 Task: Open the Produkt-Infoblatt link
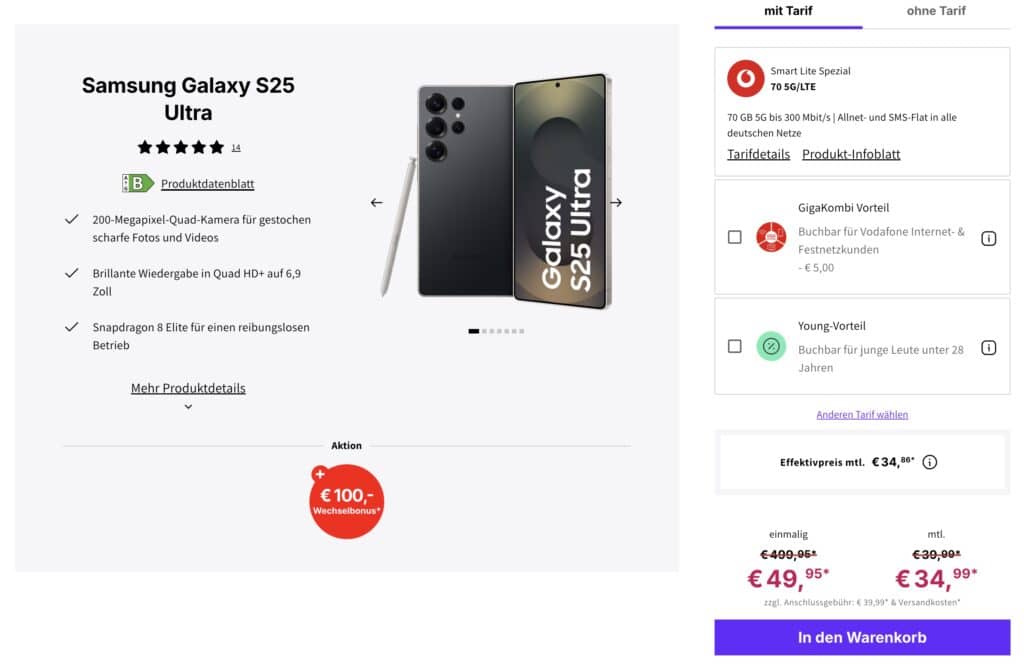851,154
